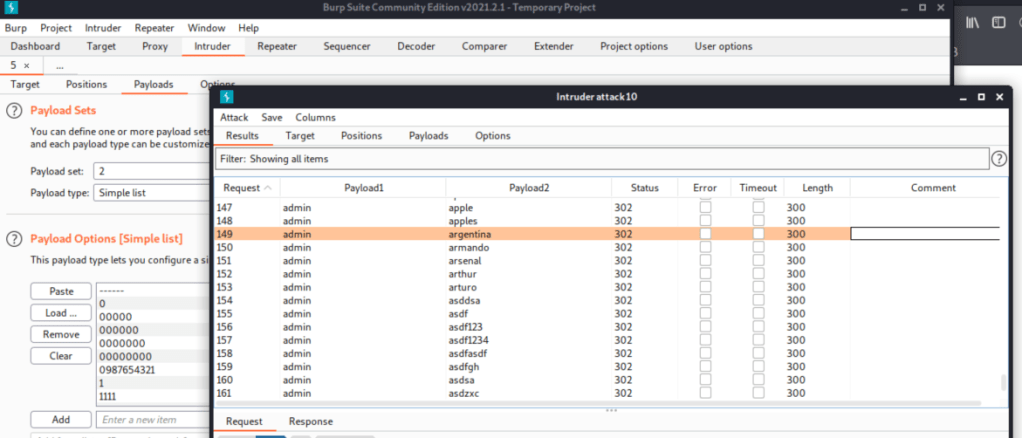Image resolution: width=1022 pixels, height=438 pixels.
Task: Open the Columns menu in attack window
Action: click(315, 117)
